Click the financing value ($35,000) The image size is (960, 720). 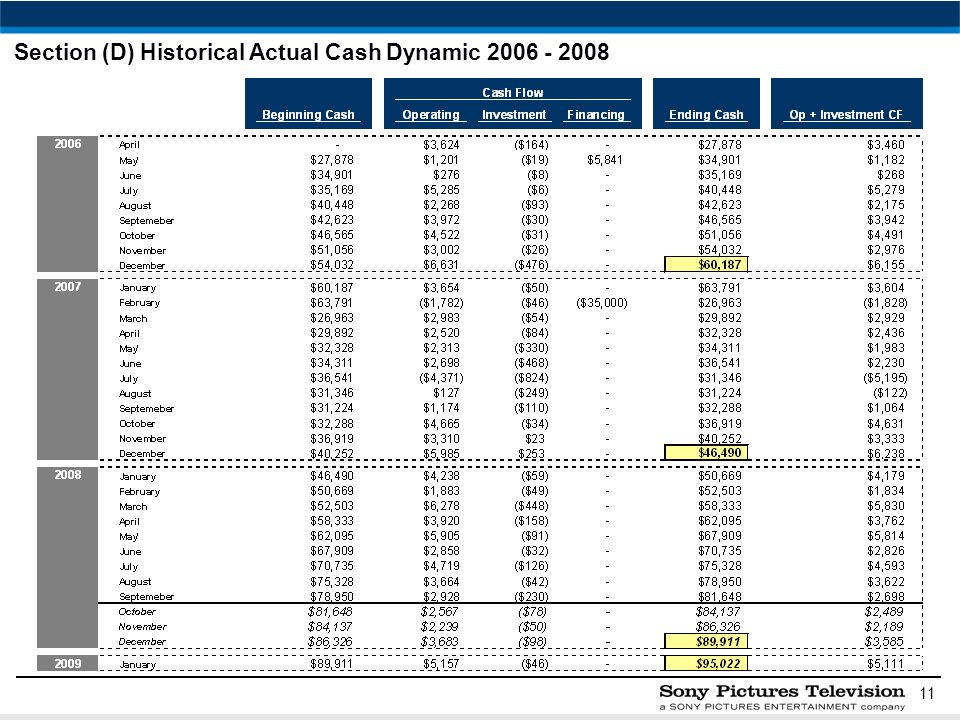[602, 302]
